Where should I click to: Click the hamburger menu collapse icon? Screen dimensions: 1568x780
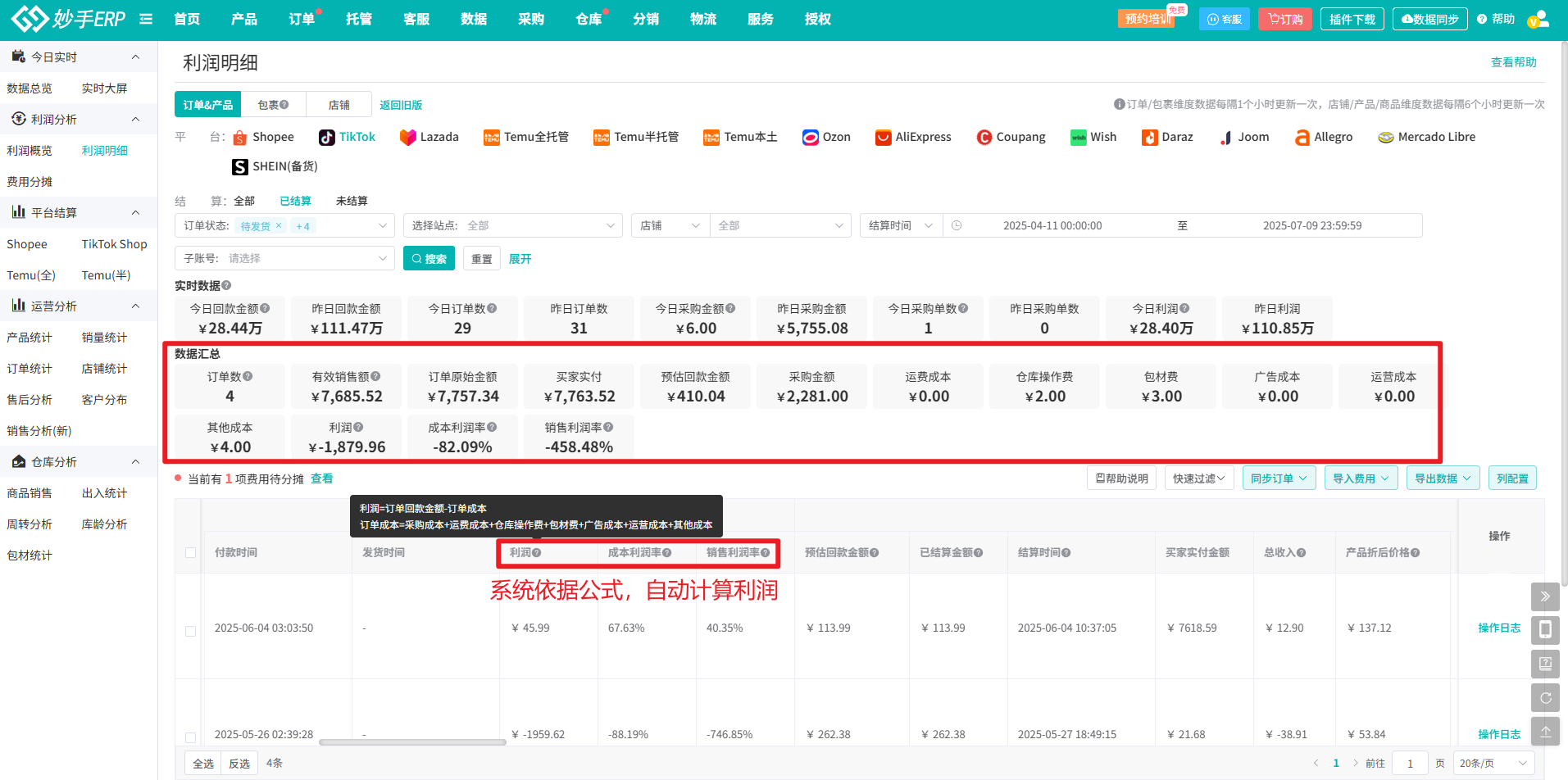coord(146,19)
